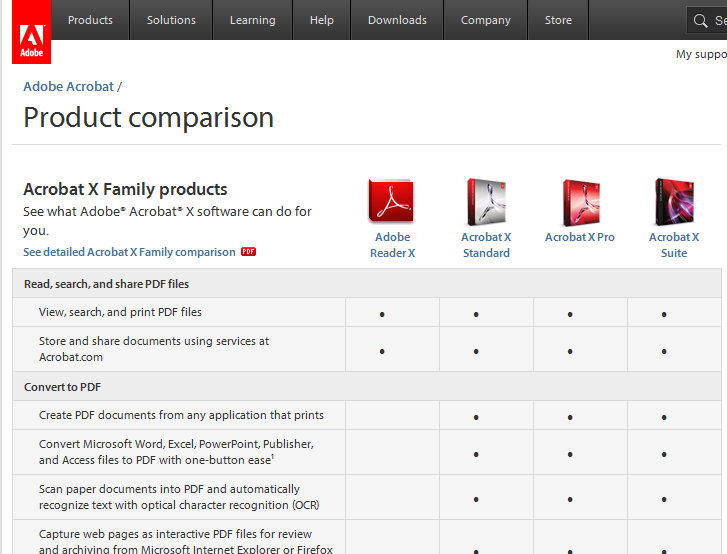The width and height of the screenshot is (727, 554).
Task: Click the Acrobat X Standard text link
Action: (x=486, y=245)
